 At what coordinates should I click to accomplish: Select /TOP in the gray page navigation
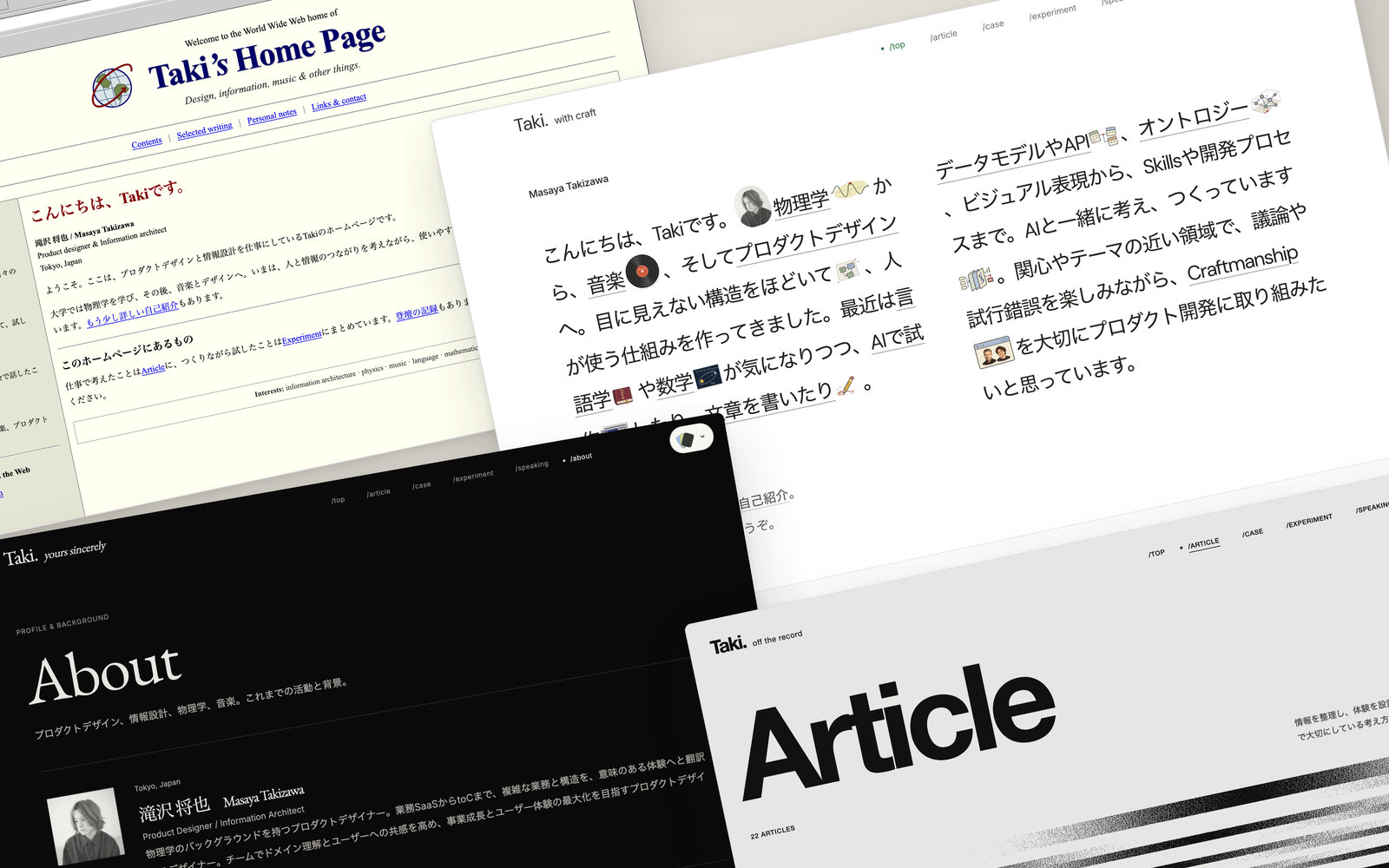1156,553
